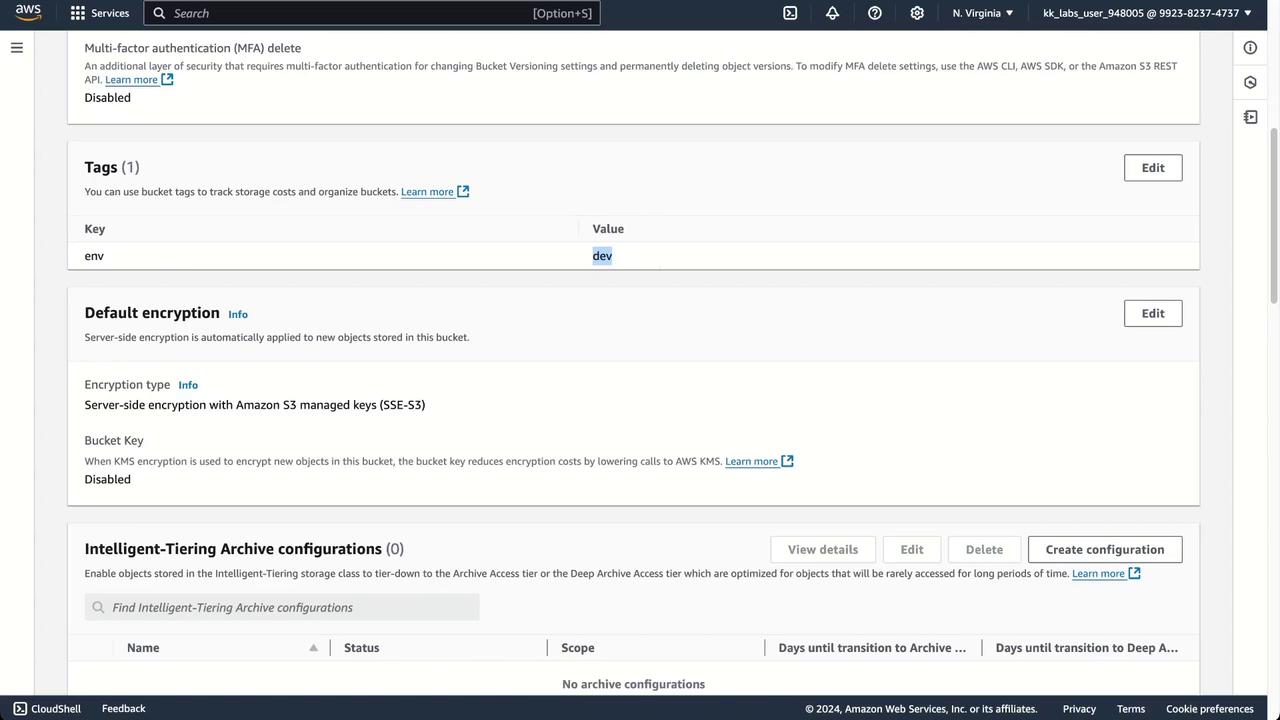Screen dimensions: 1280x720
Task: Open the N. Virginia region dropdown
Action: tap(983, 13)
